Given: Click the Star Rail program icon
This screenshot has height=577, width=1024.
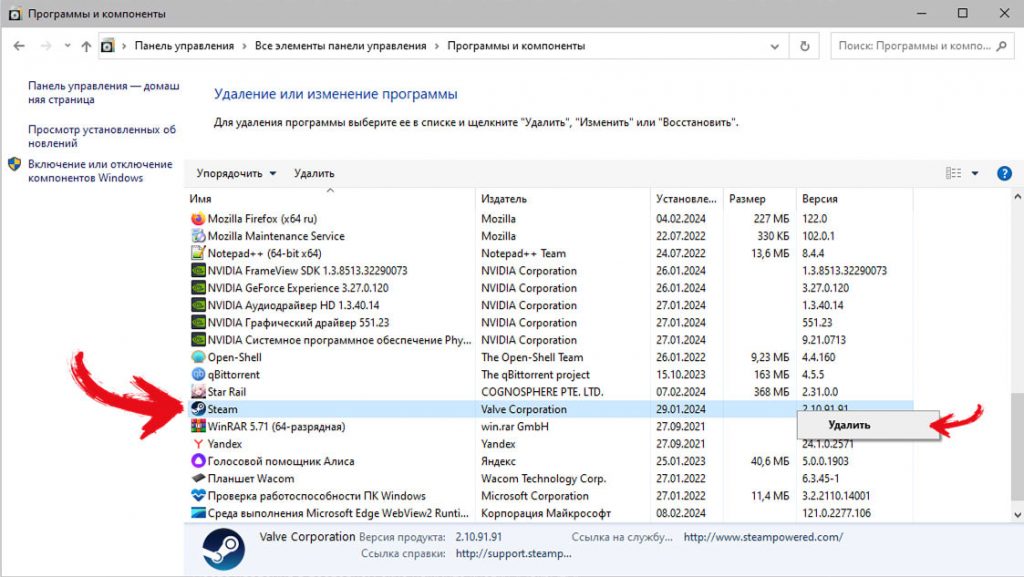Looking at the screenshot, I should coord(198,392).
